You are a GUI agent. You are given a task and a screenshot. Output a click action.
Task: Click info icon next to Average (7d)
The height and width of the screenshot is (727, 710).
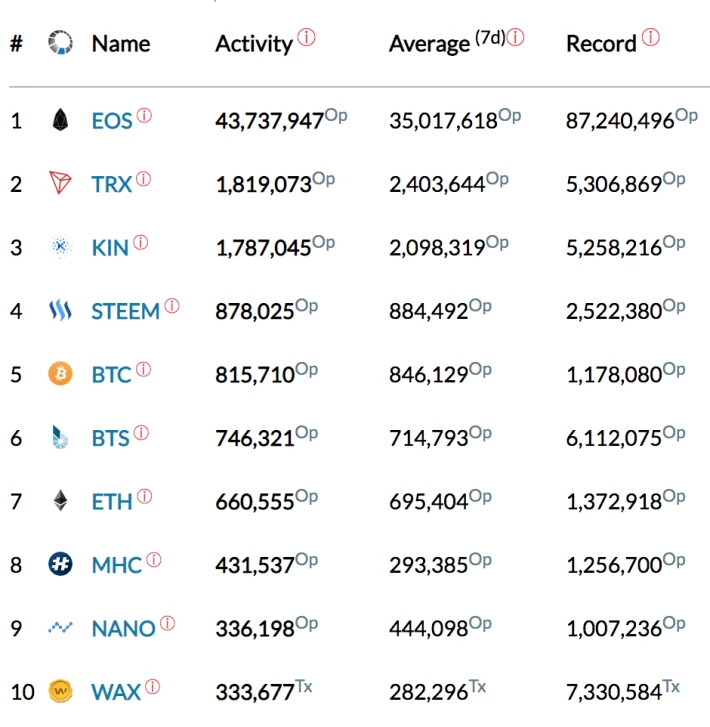(515, 37)
